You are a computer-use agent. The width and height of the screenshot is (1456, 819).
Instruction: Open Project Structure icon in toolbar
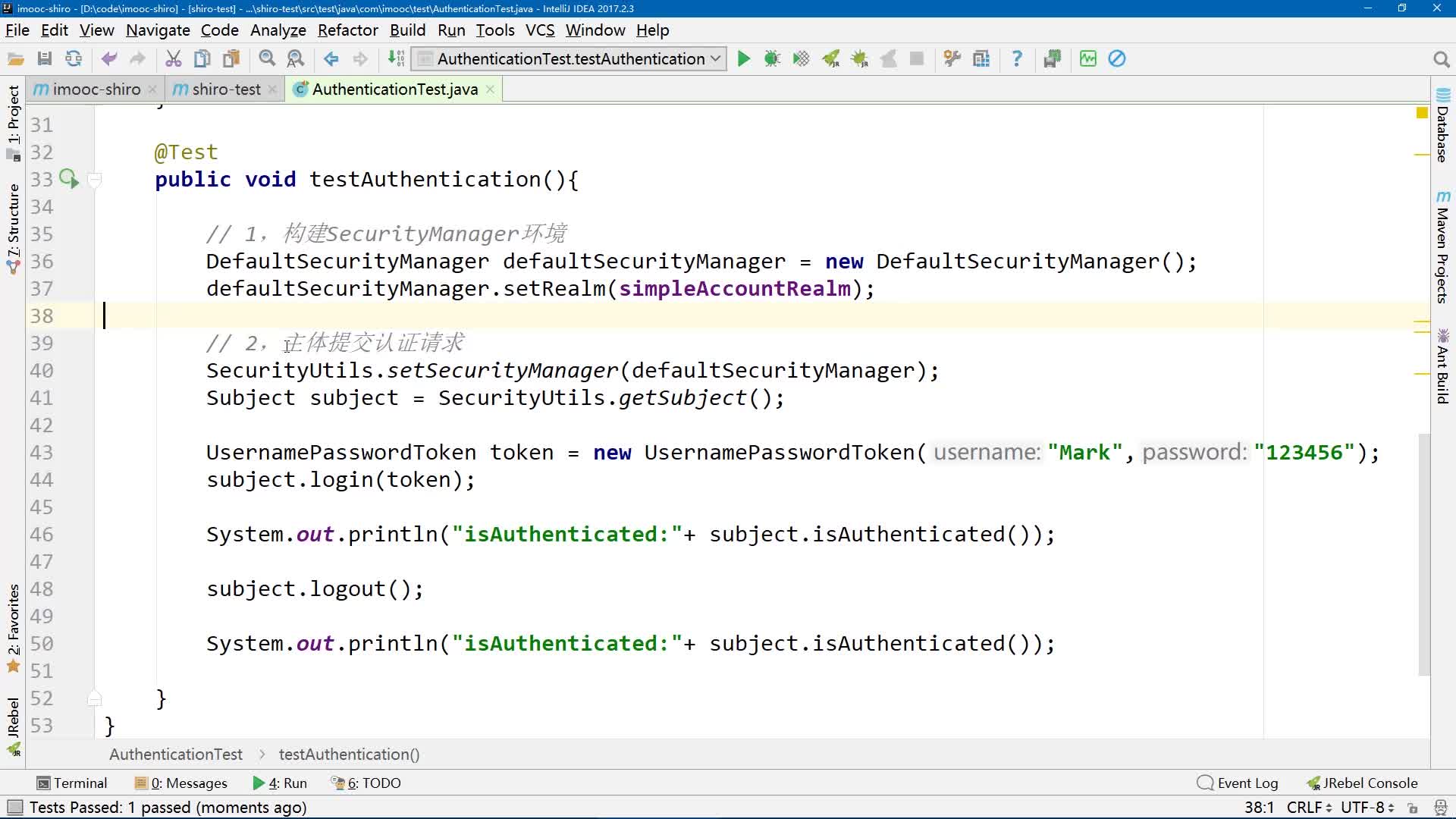(981, 59)
